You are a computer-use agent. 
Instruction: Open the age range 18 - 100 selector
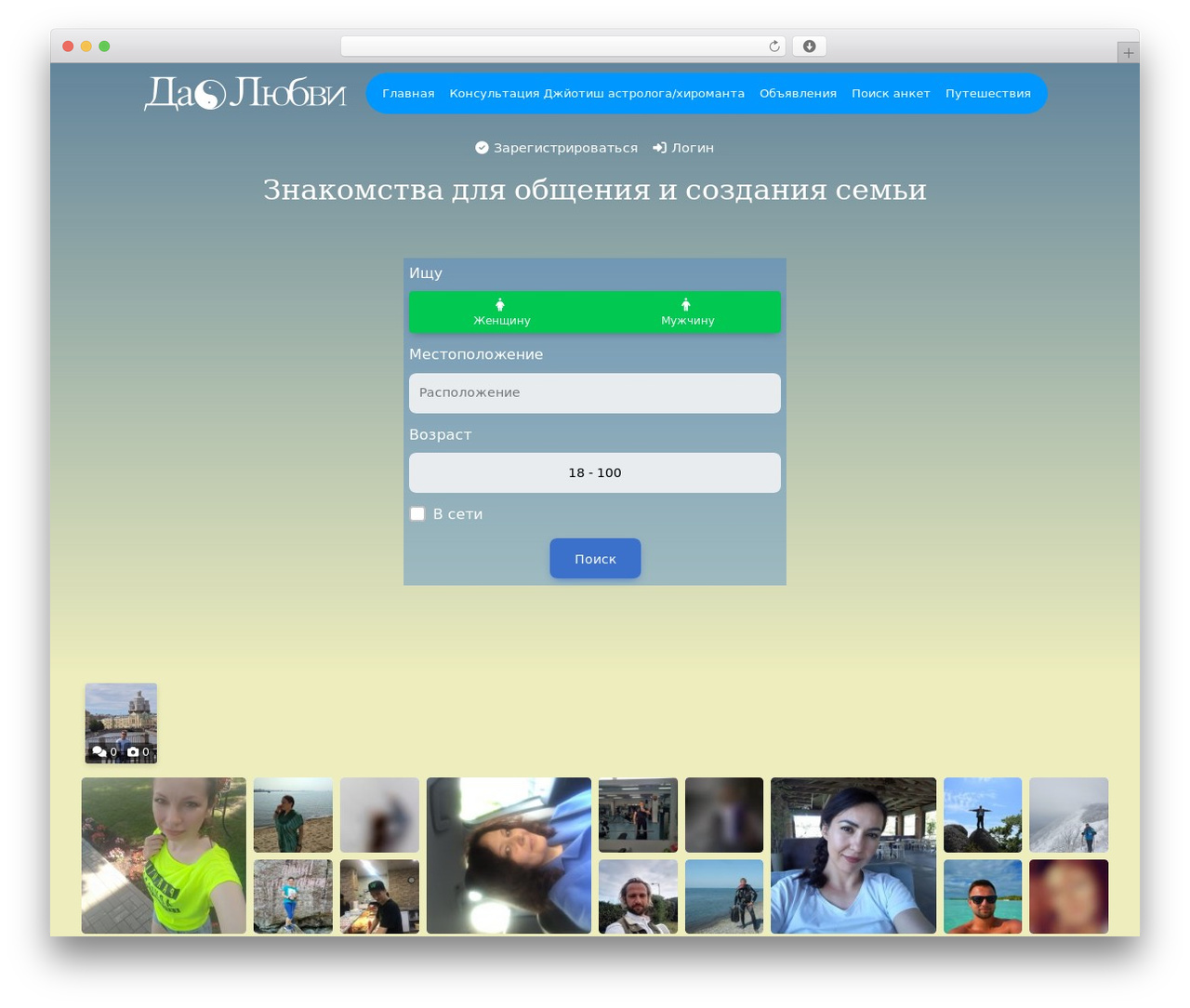595,472
